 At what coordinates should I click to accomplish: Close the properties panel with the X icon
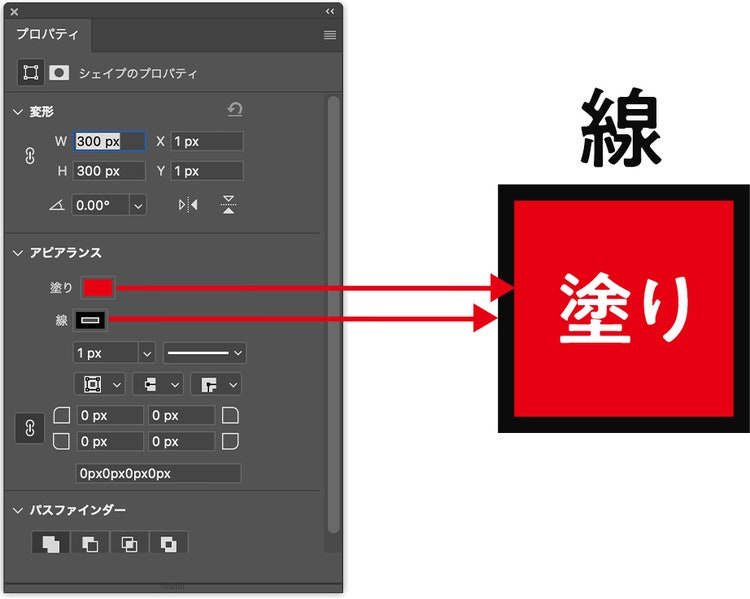[14, 11]
